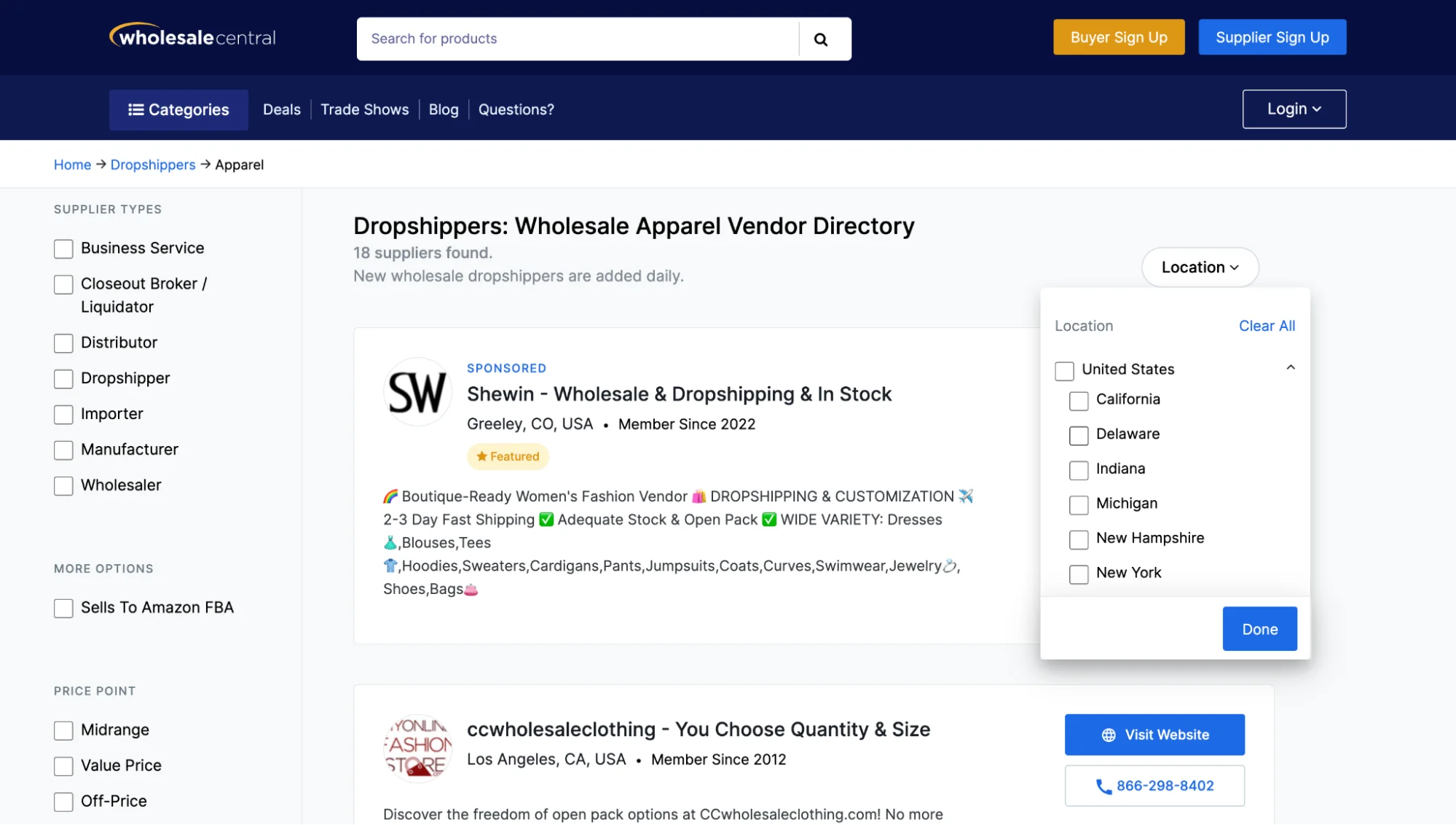Open the Location filter dropdown
The height and width of the screenshot is (825, 1456).
[1199, 267]
